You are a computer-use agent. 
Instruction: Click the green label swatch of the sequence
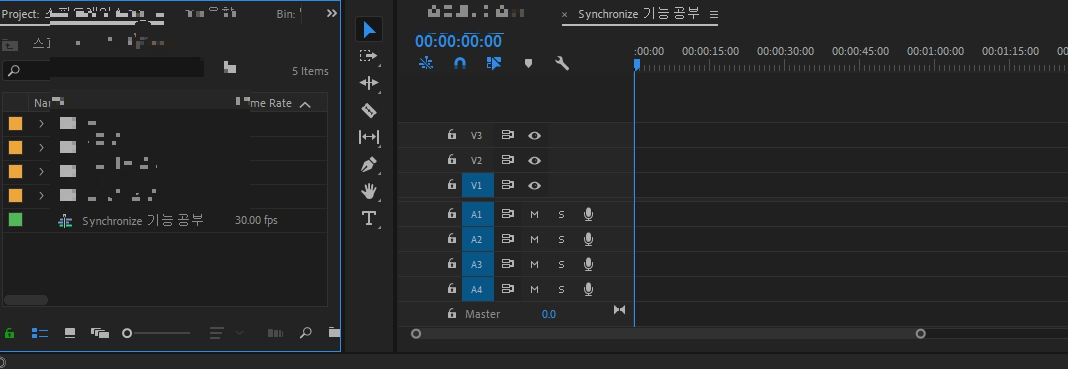click(x=15, y=219)
